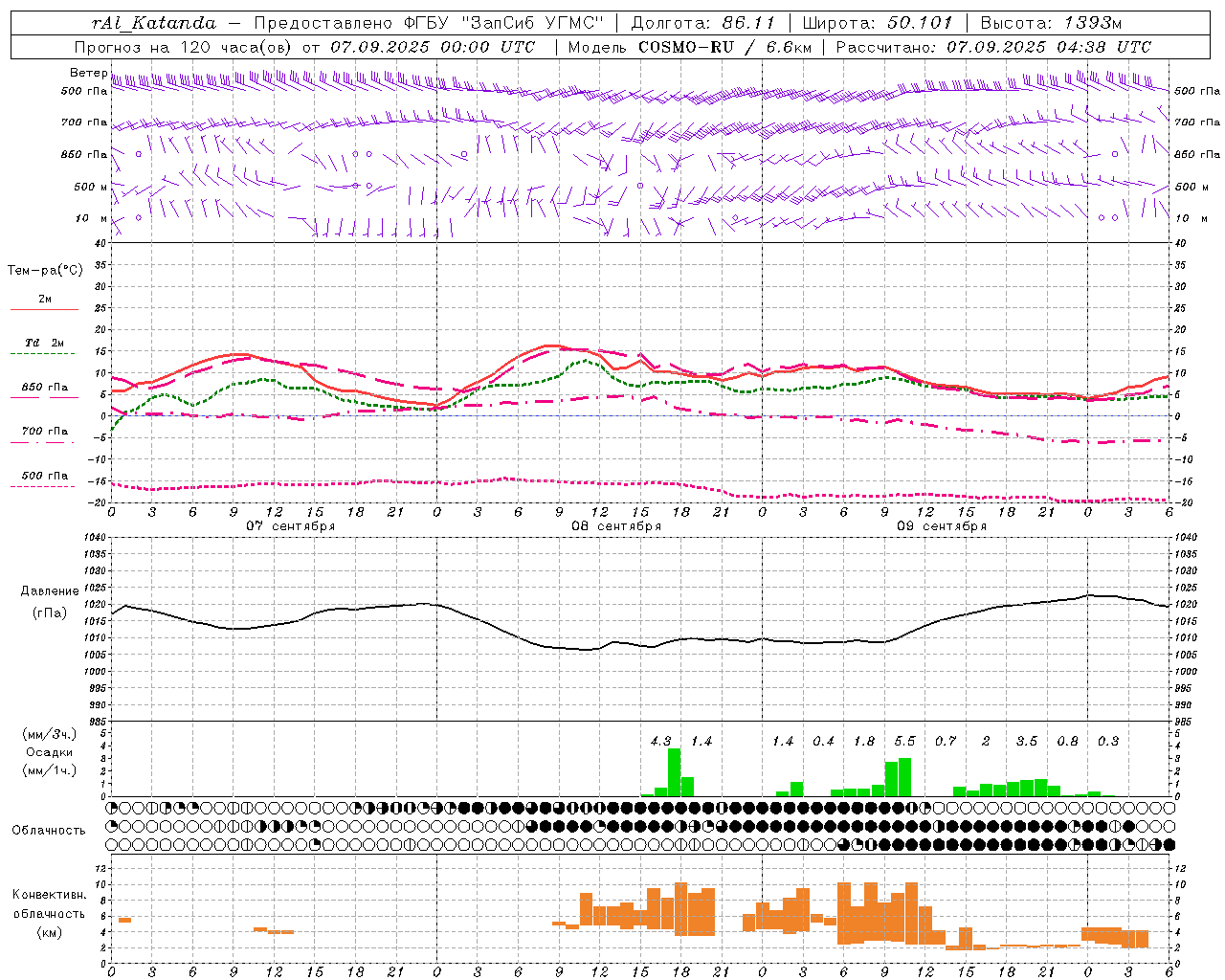Viewport: 1225px width, 980px height.
Task: Click the Td 2м dew point legend entry
Action: 44,343
